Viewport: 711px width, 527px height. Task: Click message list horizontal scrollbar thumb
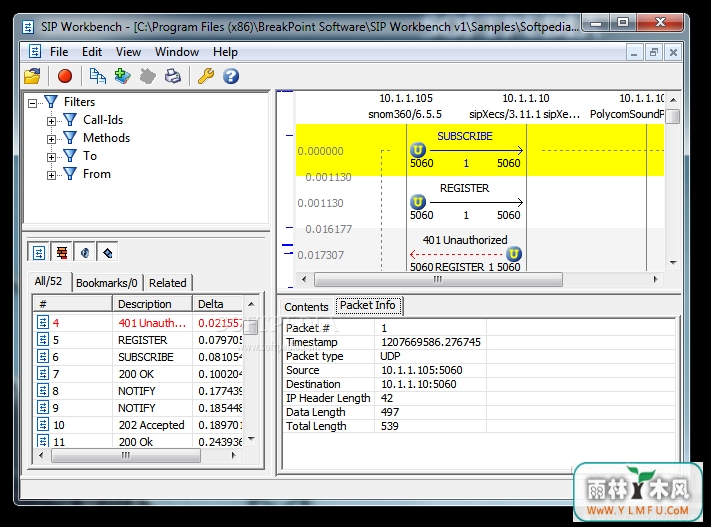tap(126, 455)
